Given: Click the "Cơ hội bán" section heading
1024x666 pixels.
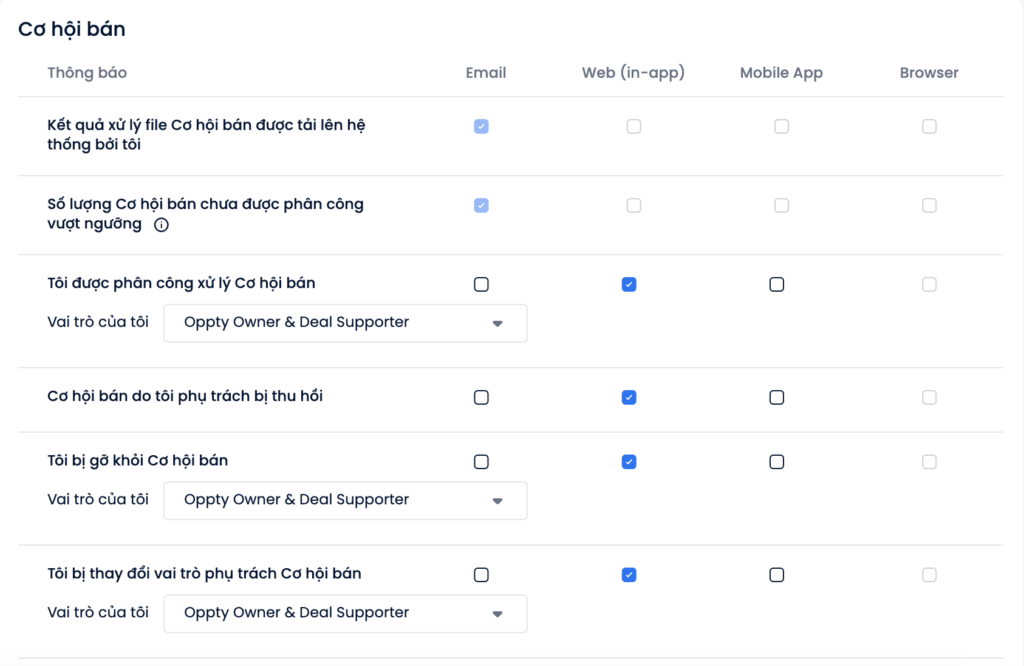Looking at the screenshot, I should point(72,29).
